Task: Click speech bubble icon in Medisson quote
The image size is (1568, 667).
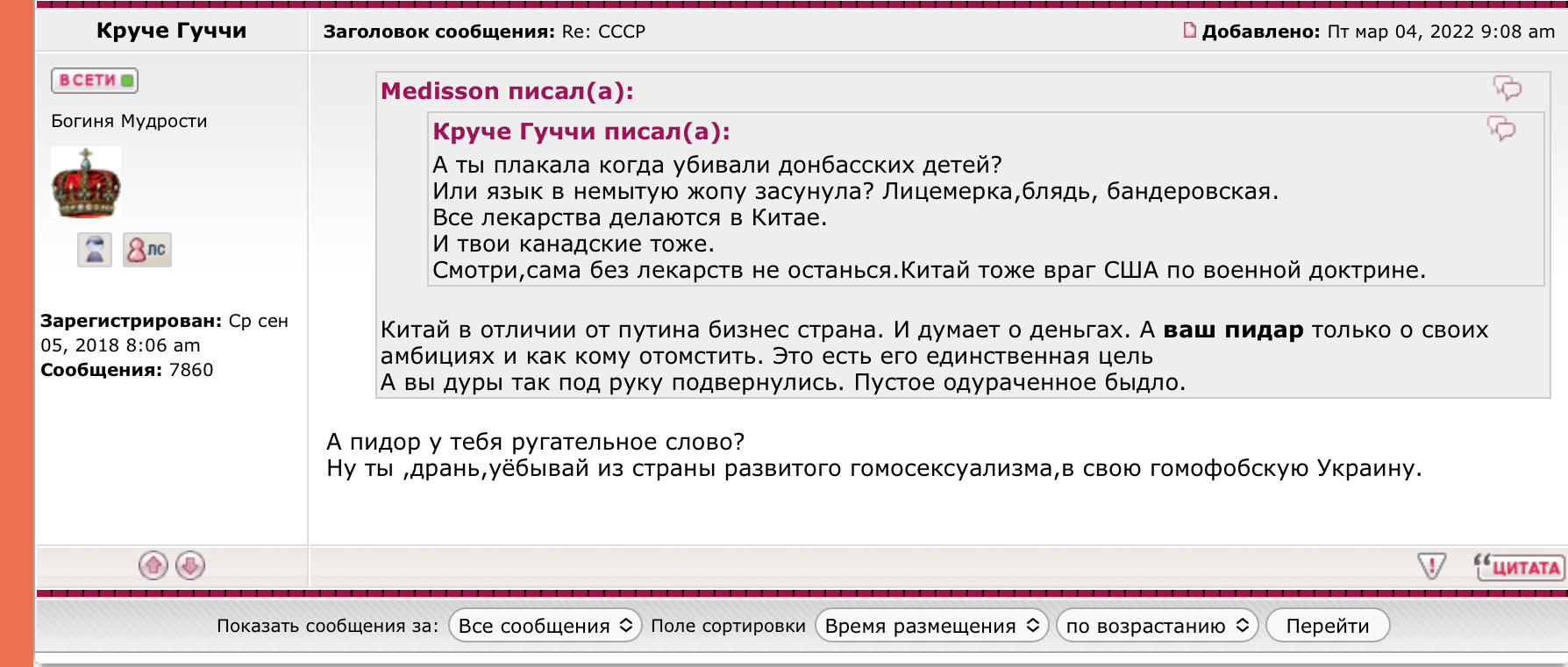Action: (1507, 88)
